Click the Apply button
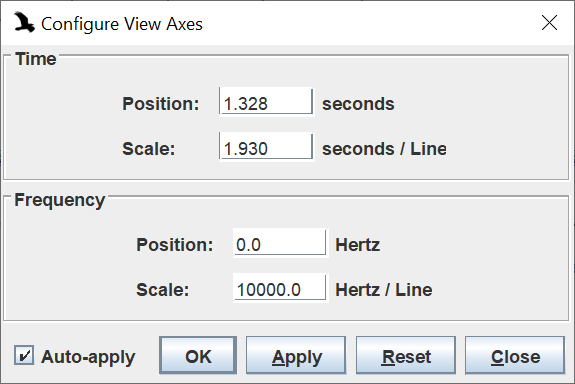The height and width of the screenshot is (384, 575). [296, 355]
